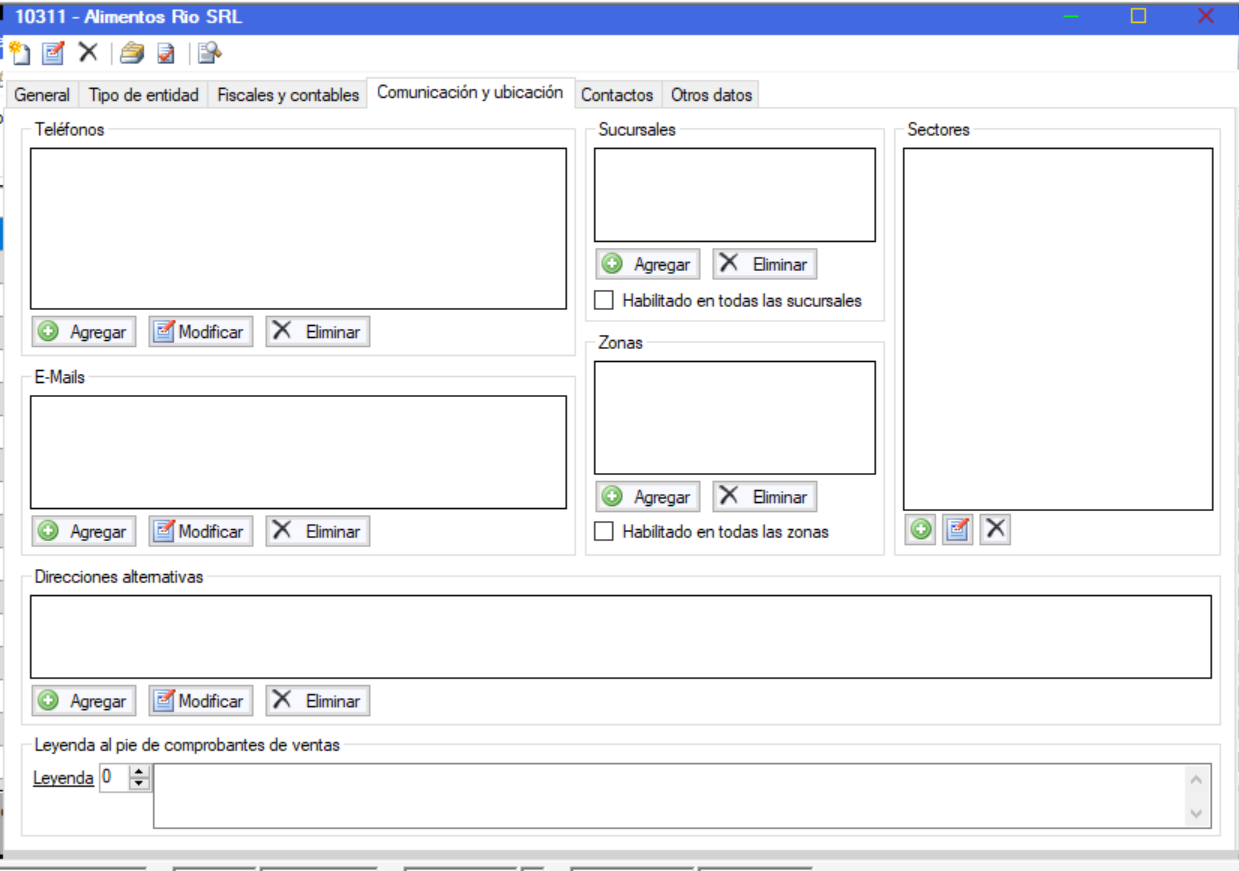
Task: Open the Fiscales y contables tab
Action: [x=288, y=95]
